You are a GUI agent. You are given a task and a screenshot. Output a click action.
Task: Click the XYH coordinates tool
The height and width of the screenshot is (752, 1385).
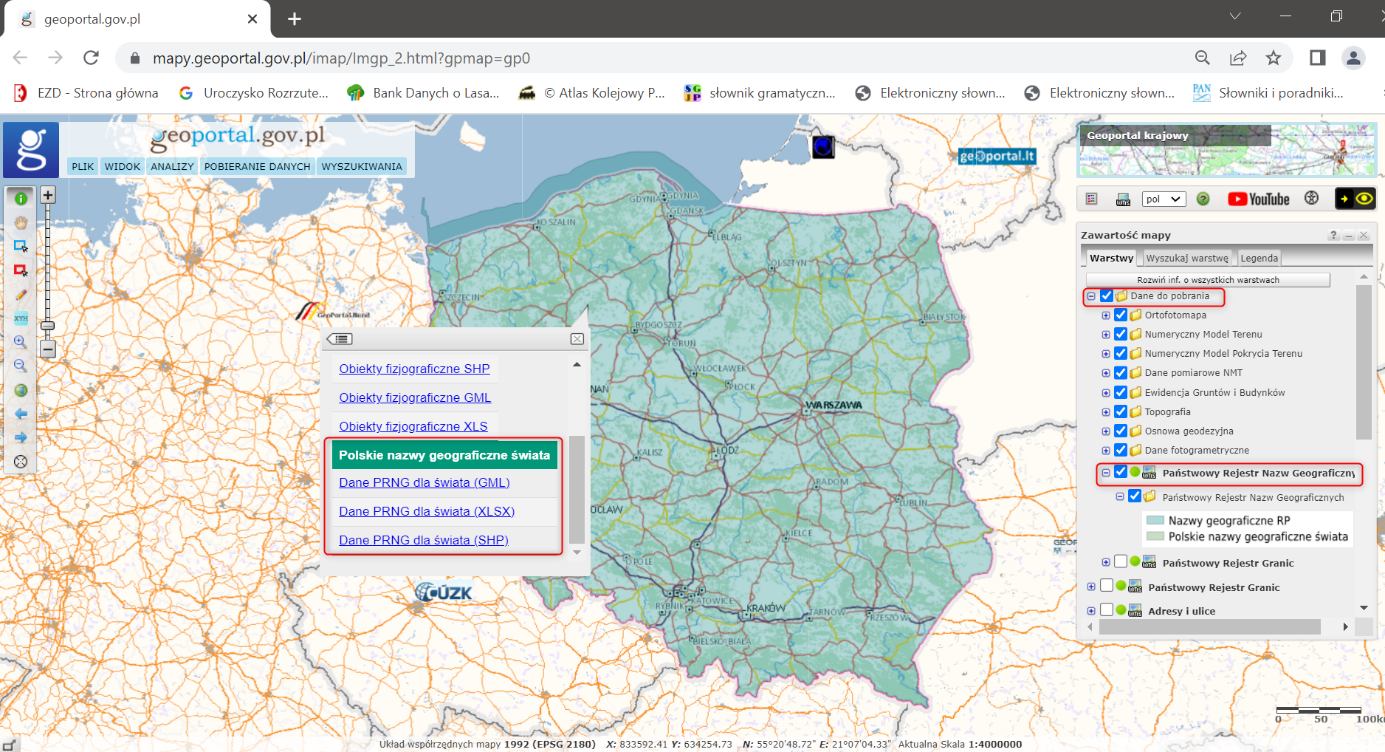[20, 319]
